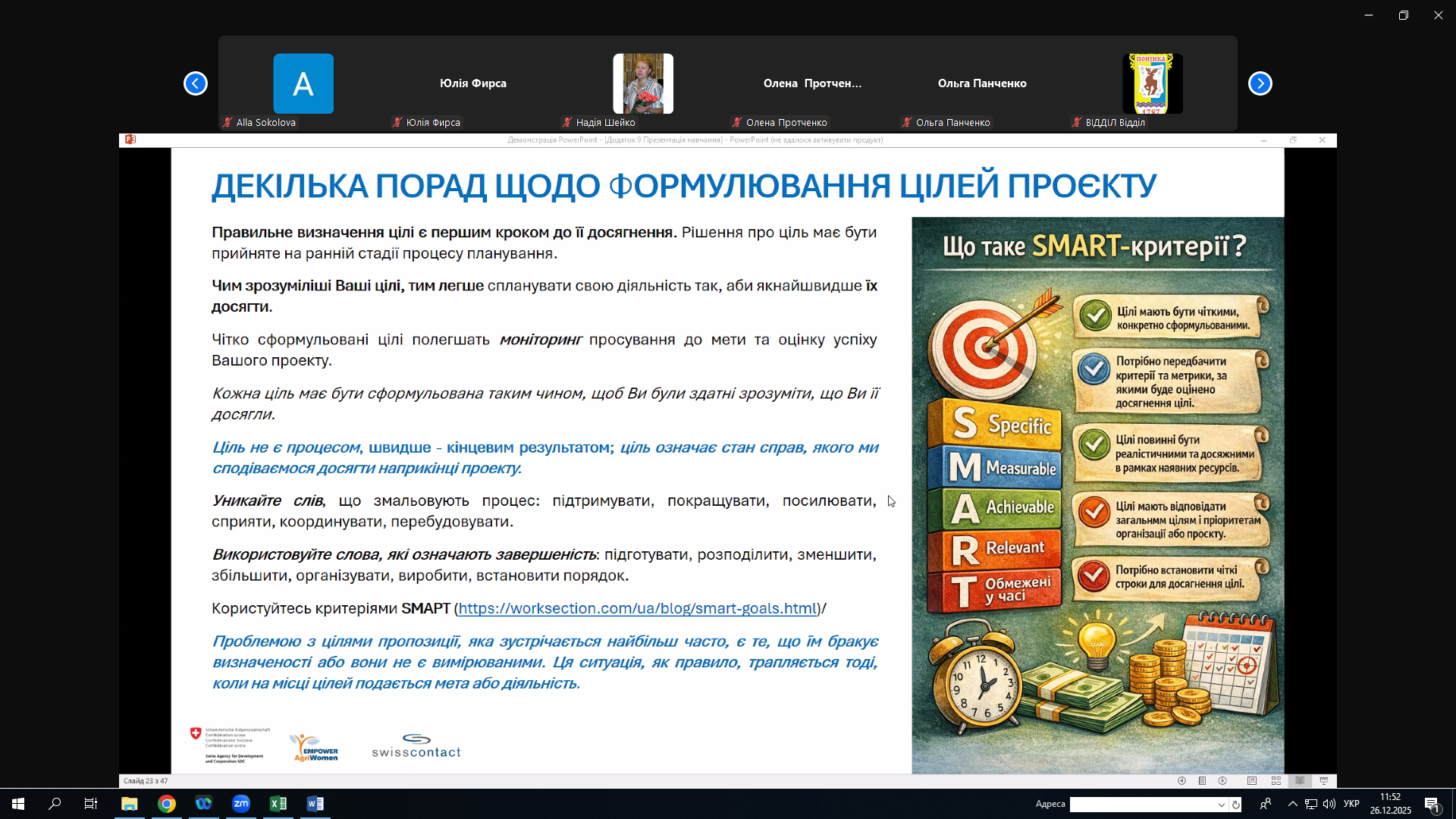This screenshot has width=1456, height=819.
Task: Go to previous slide in PowerPoint bar
Action: [x=1181, y=781]
